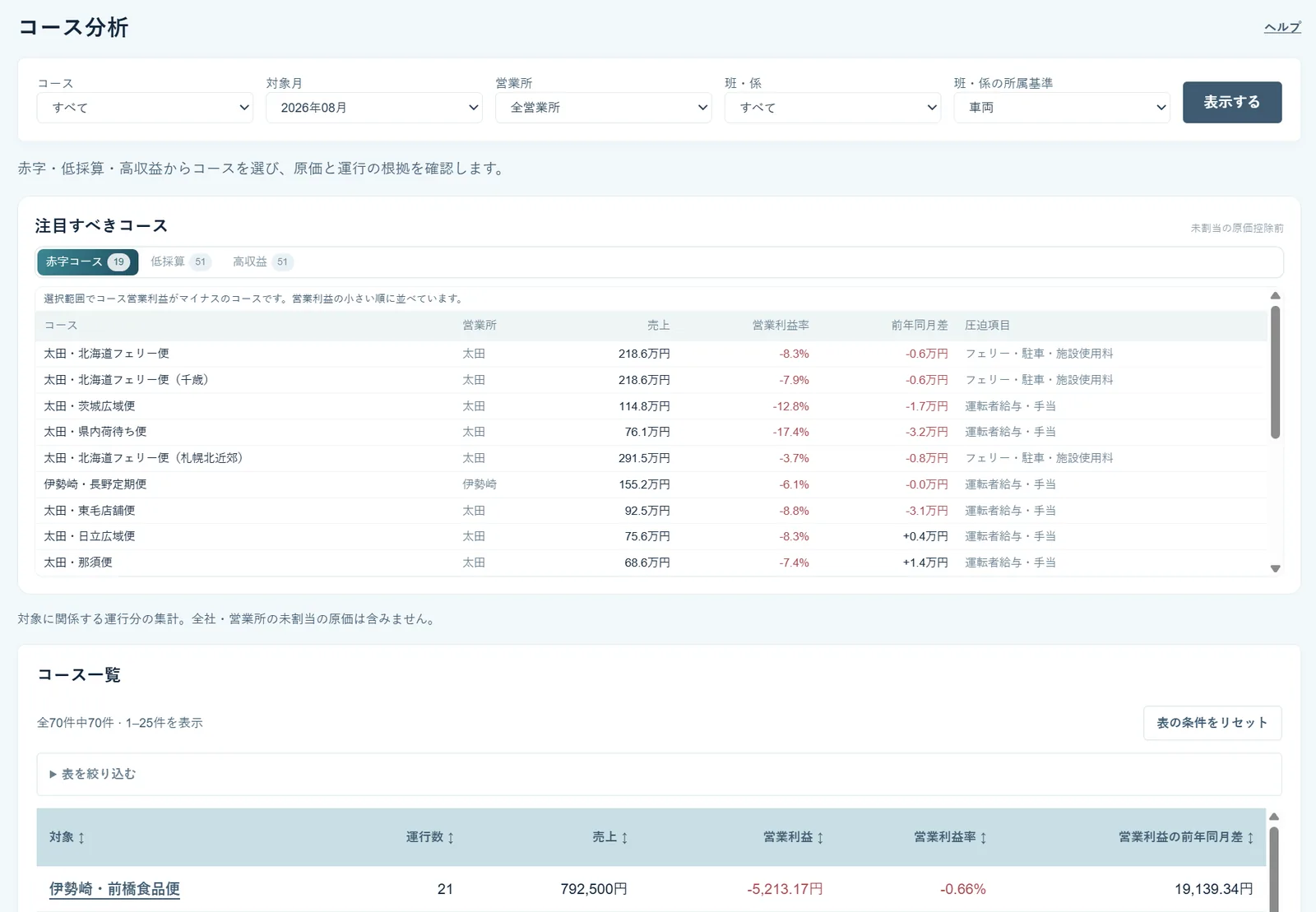Screen dimensions: 1316x912
Task: Open the コース dropdown
Action: point(145,108)
